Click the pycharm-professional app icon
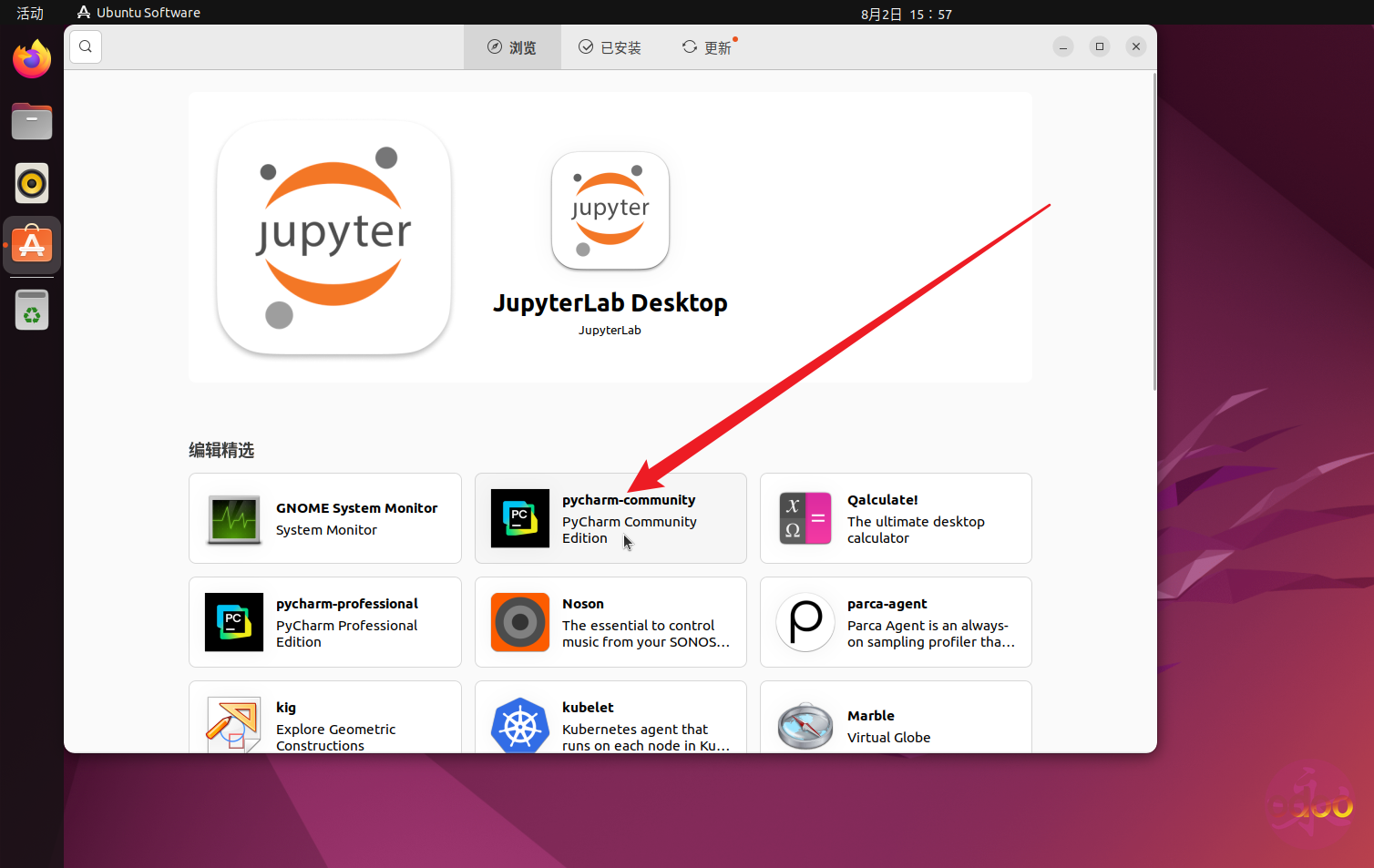The height and width of the screenshot is (868, 1374). [x=234, y=622]
